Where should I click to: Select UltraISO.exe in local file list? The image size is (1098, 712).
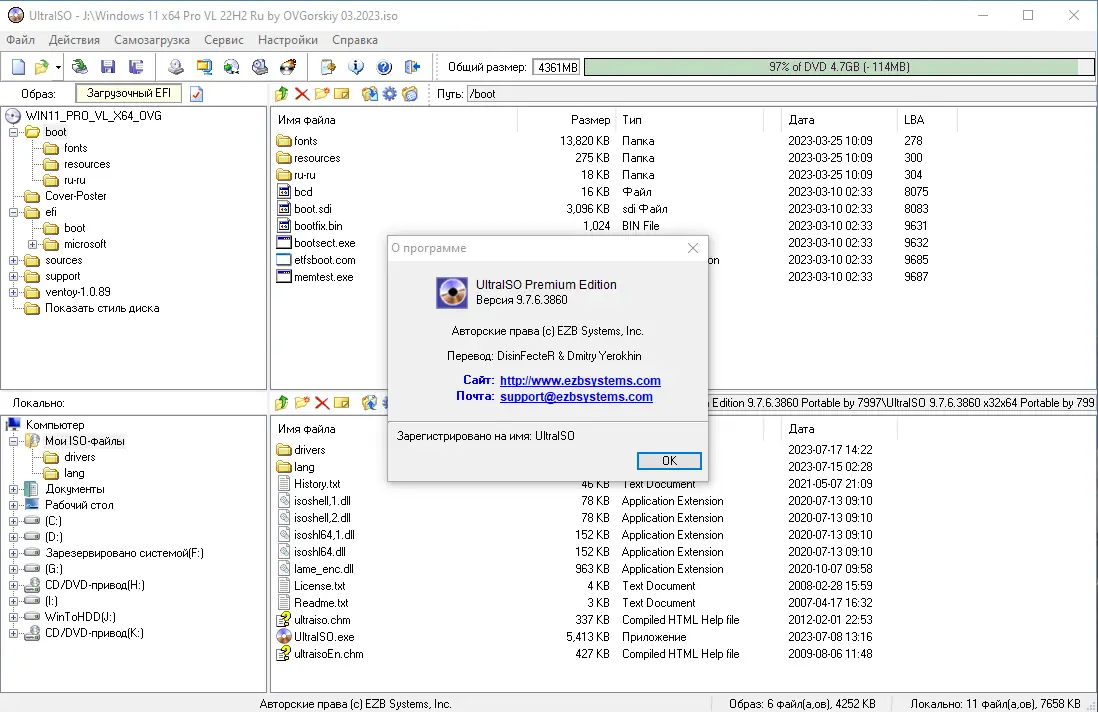tap(324, 637)
